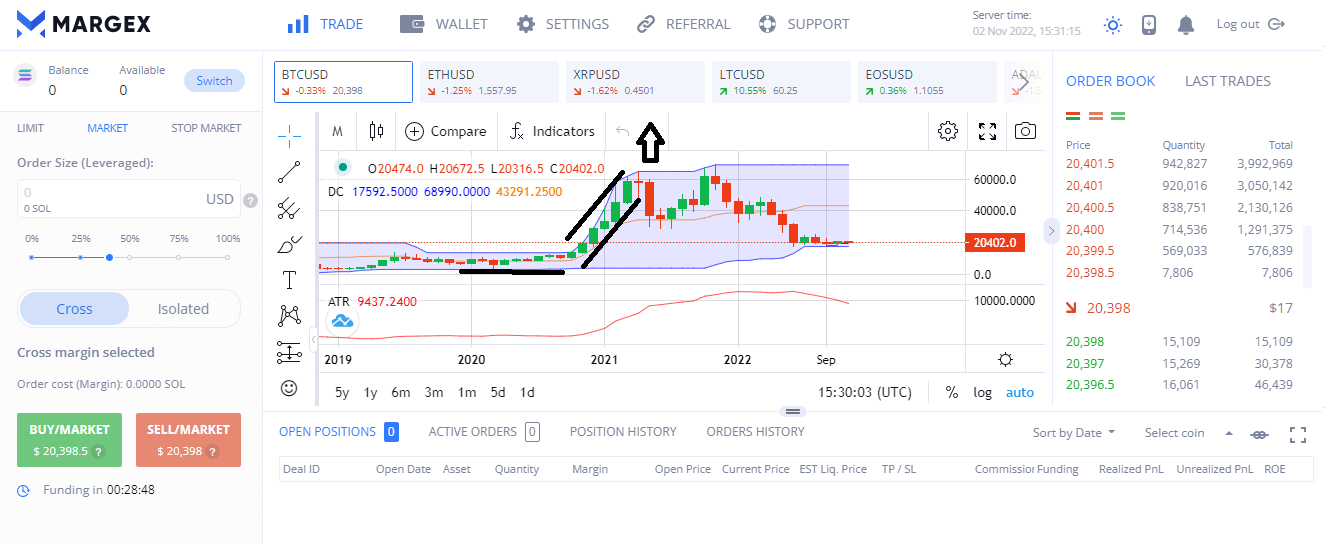Open the POSITION HISTORY tab
The height and width of the screenshot is (544, 1326).
click(623, 432)
